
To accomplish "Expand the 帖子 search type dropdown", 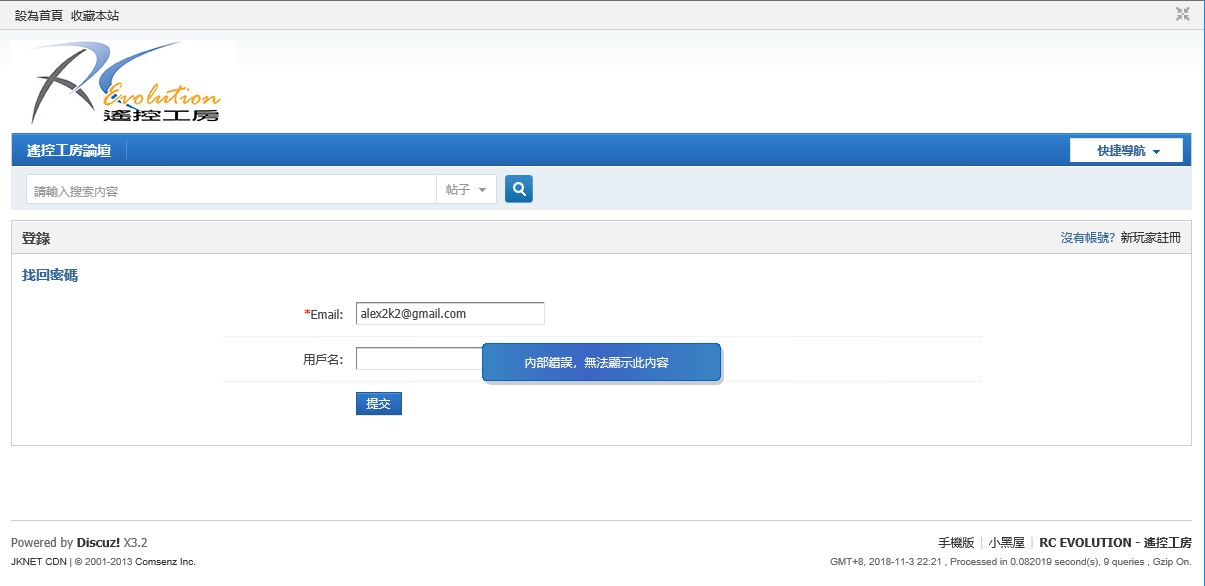I will click(466, 190).
